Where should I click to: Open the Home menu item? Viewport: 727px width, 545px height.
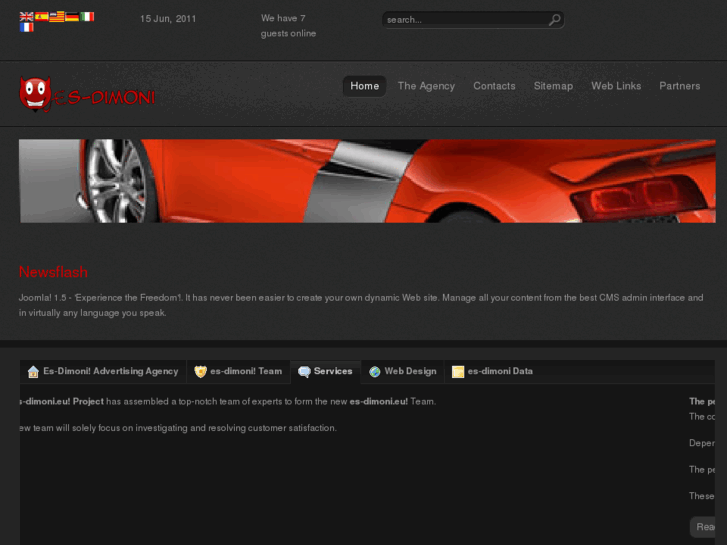pyautogui.click(x=364, y=86)
